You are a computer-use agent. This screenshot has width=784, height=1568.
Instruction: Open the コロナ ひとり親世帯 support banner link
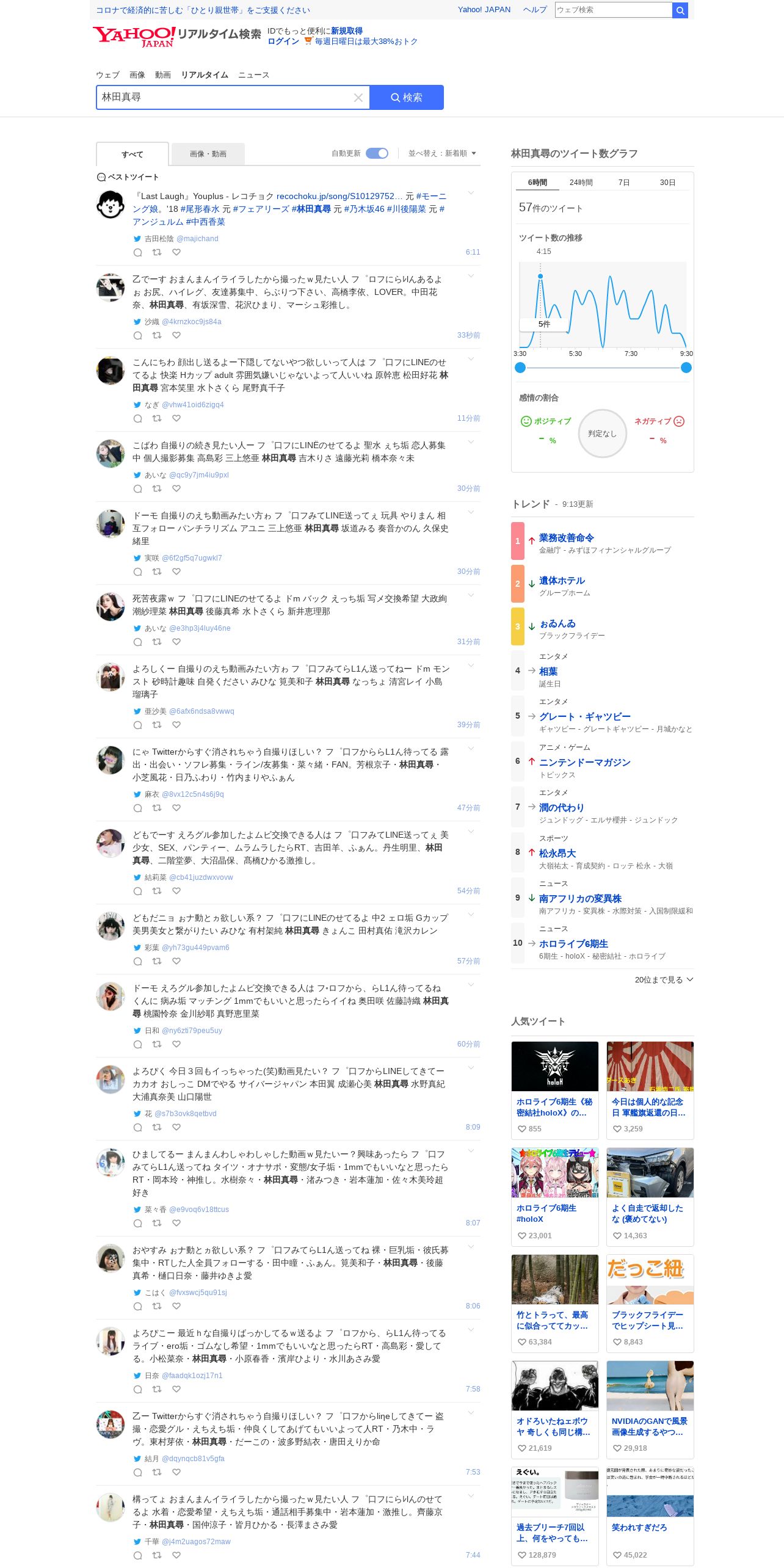pyautogui.click(x=203, y=10)
